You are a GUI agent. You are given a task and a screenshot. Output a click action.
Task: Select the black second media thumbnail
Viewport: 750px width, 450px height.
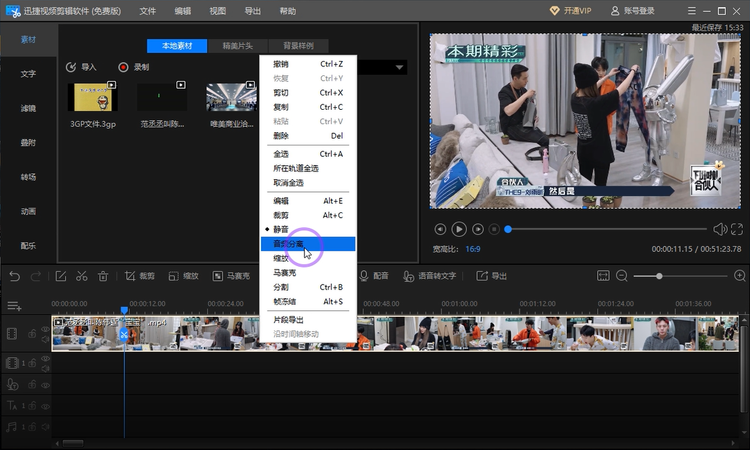[162, 97]
